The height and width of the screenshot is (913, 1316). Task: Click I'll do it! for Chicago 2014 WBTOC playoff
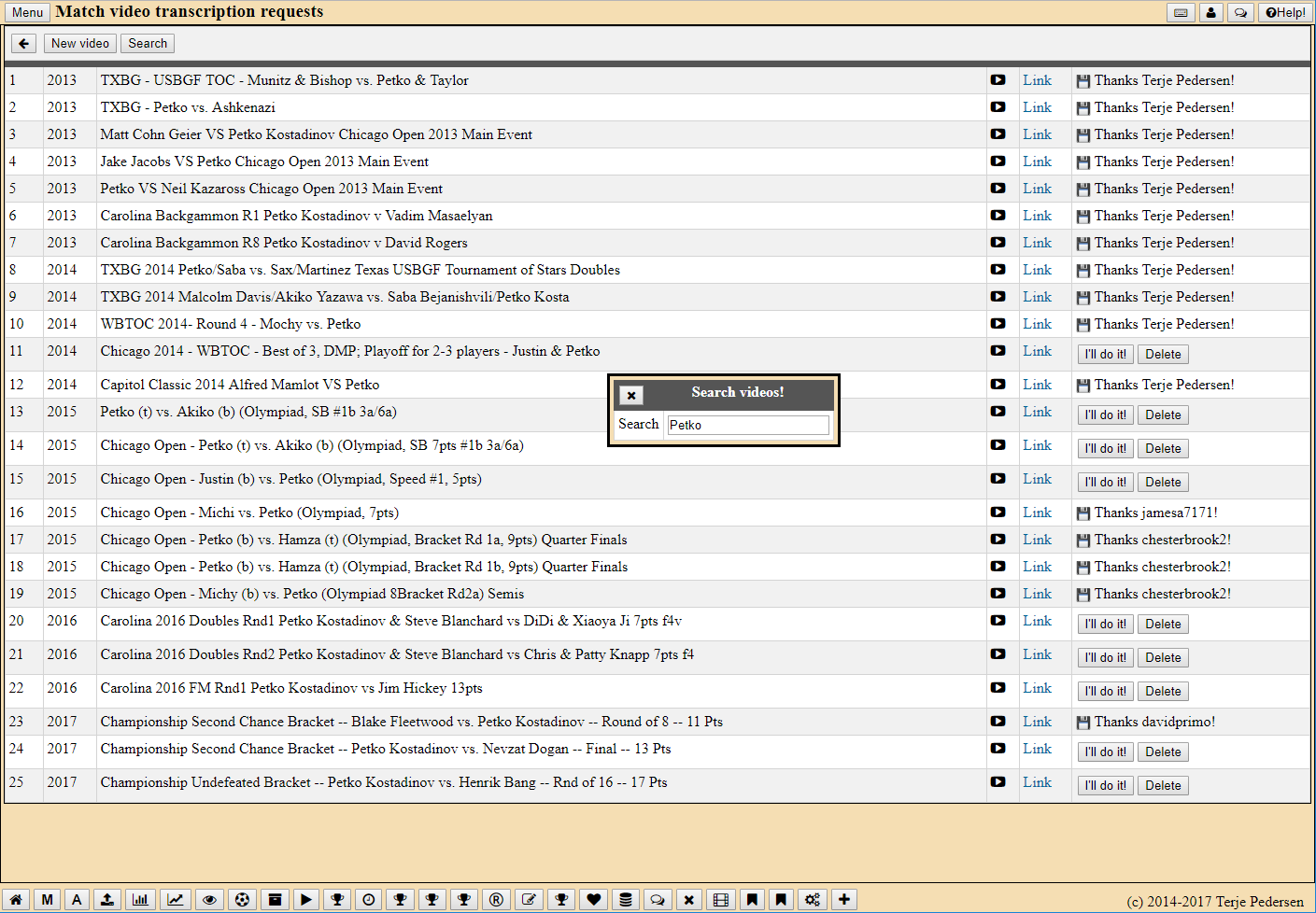click(x=1106, y=355)
